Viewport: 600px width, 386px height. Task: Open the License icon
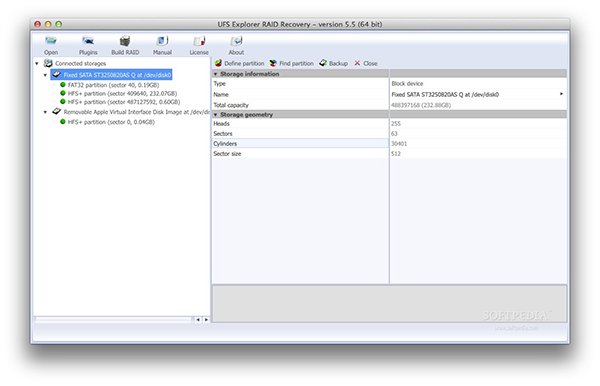(x=199, y=40)
